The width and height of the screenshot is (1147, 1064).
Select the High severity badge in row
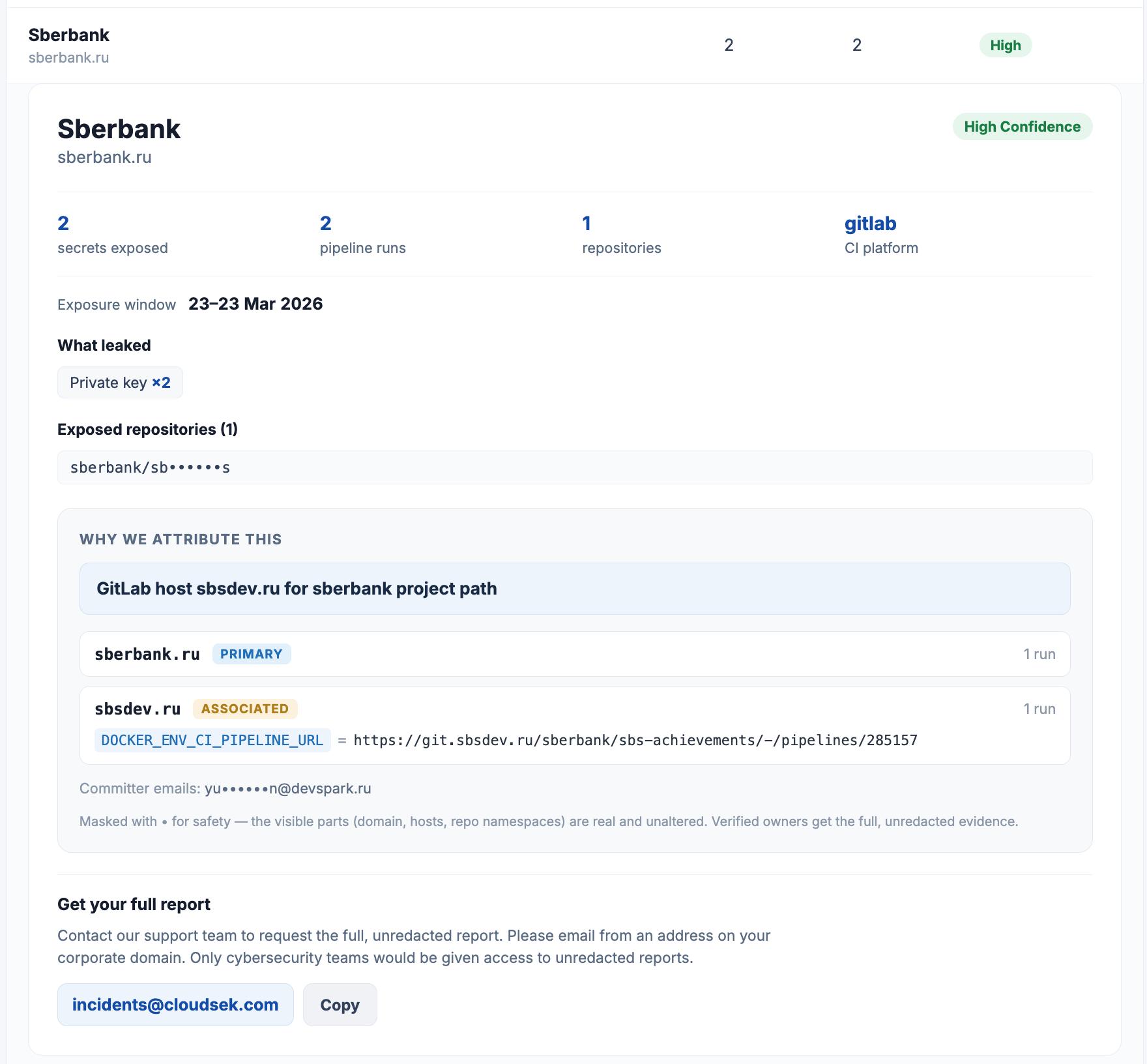click(x=1005, y=45)
